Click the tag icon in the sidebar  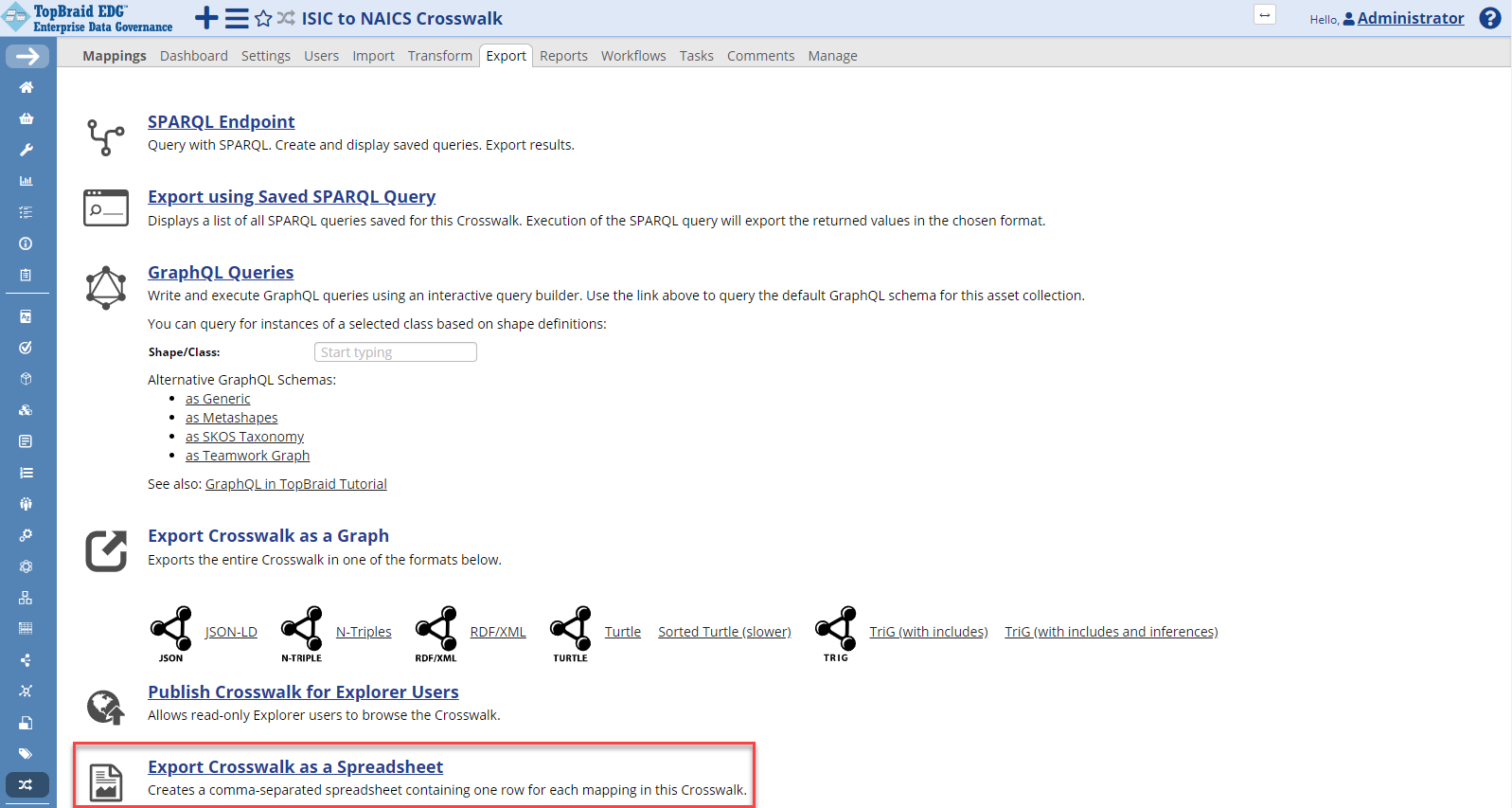[27, 754]
